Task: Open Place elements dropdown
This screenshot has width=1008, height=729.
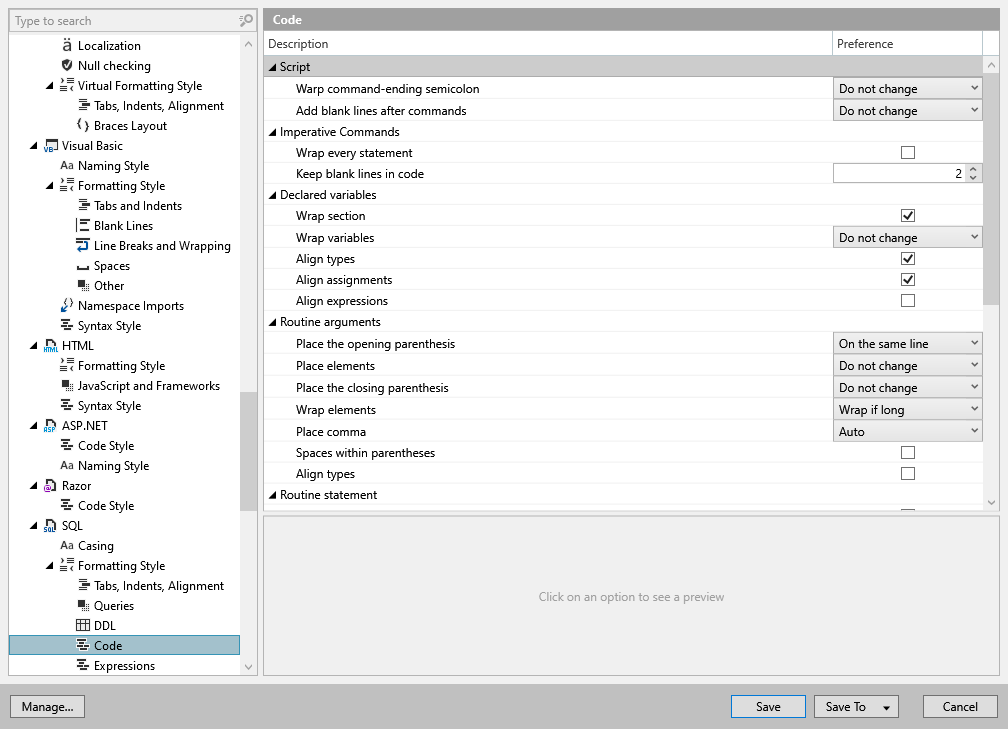Action: point(907,365)
